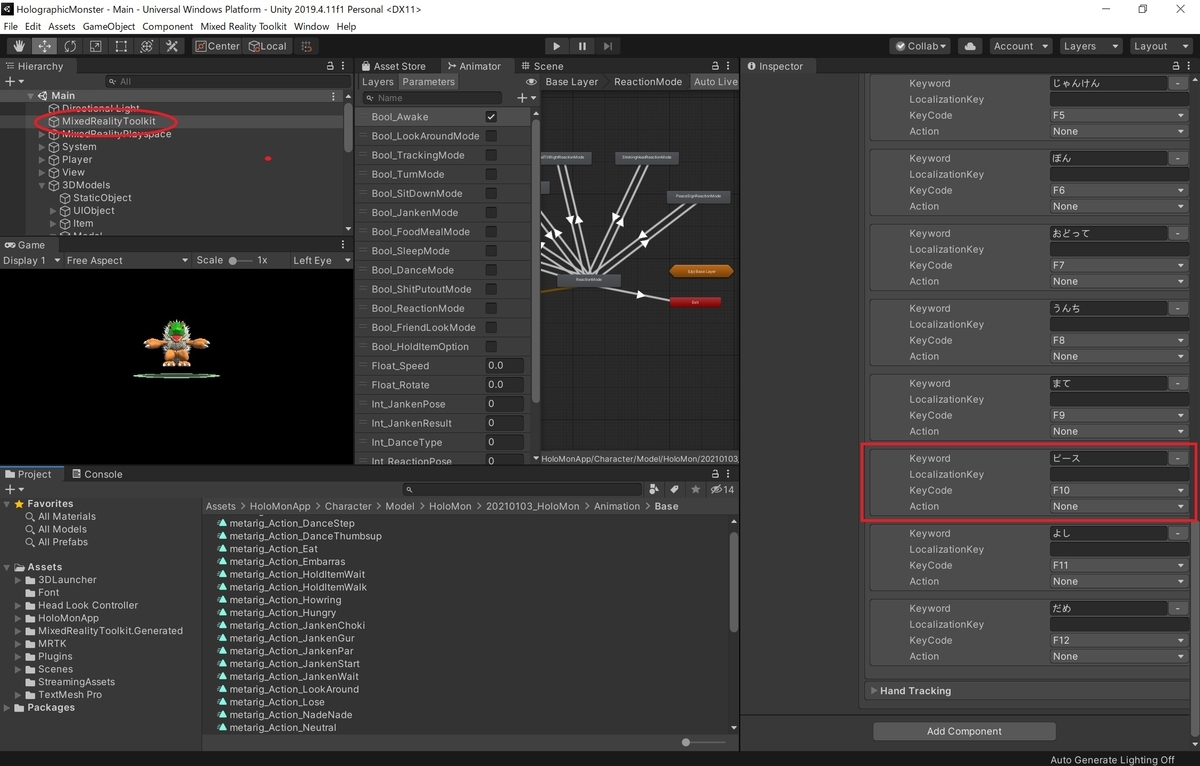Image resolution: width=1200 pixels, height=766 pixels.
Task: Enable Bool_ReactionMode checkbox
Action: 491,308
